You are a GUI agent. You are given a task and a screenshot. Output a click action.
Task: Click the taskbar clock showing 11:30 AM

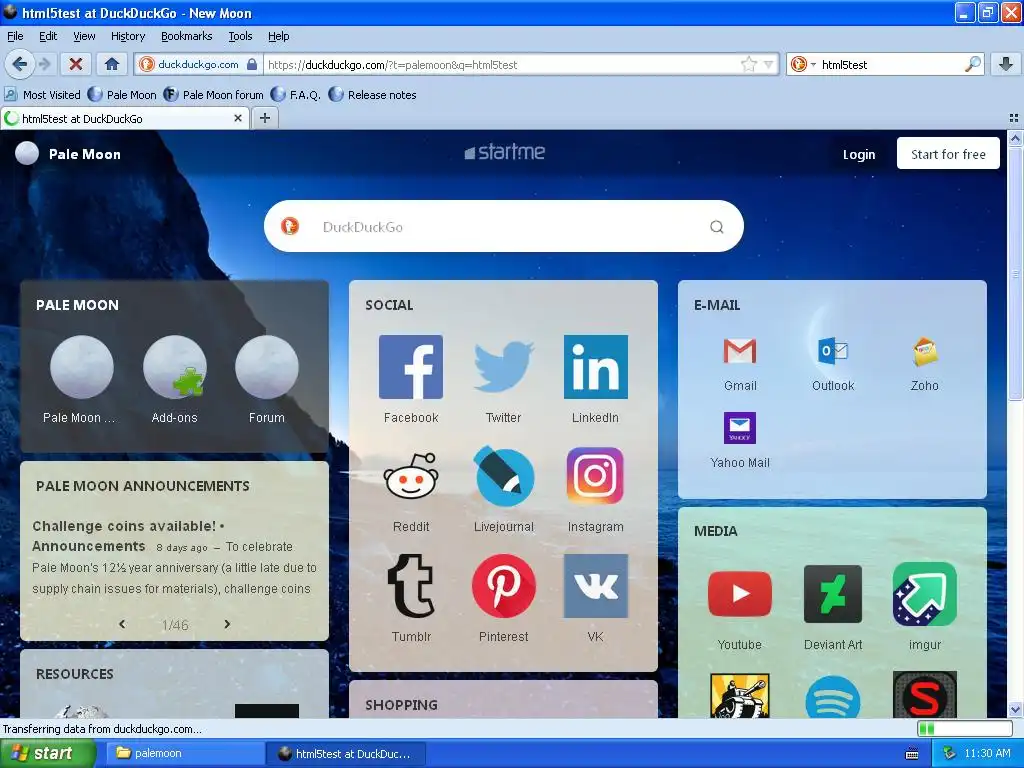pos(987,754)
